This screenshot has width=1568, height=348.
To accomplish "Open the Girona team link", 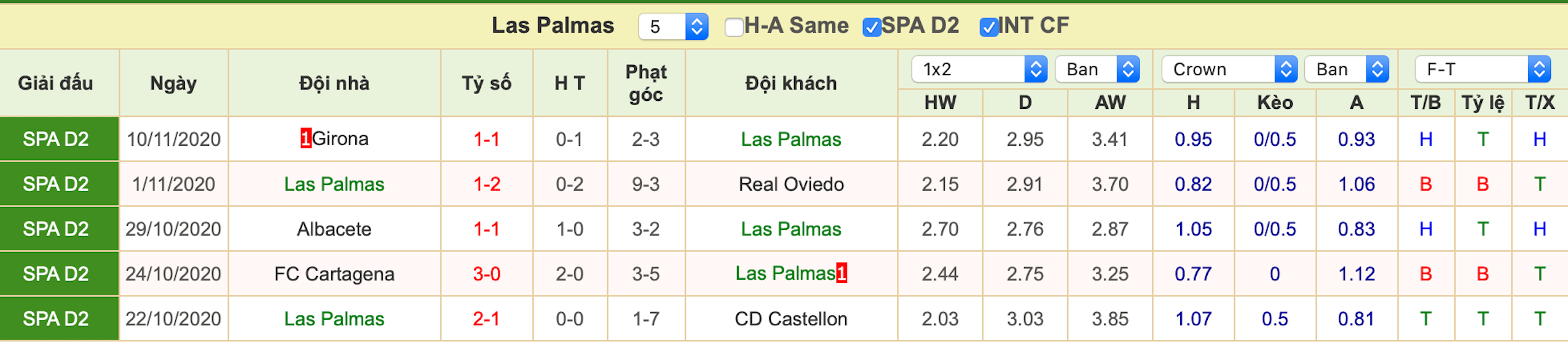I will (x=340, y=138).
